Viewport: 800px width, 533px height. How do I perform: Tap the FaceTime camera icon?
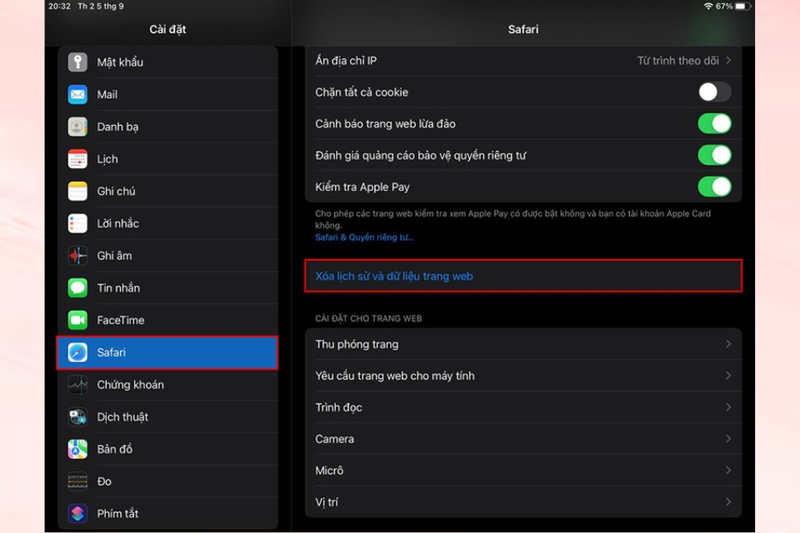[78, 320]
